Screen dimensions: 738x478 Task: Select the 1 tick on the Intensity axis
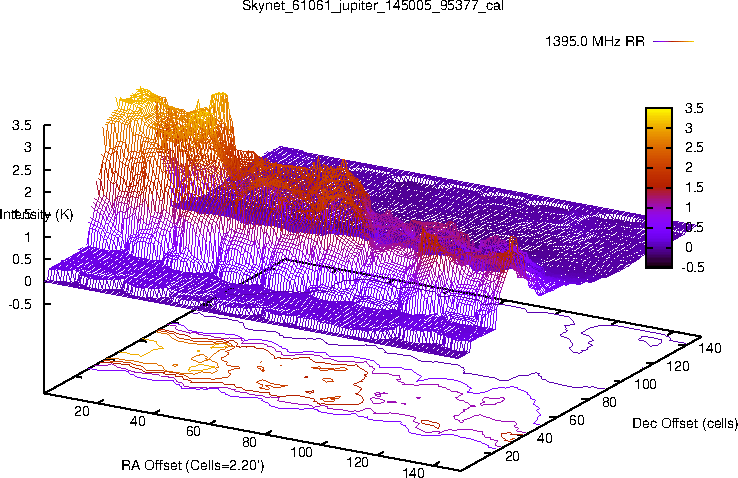click(x=28, y=237)
